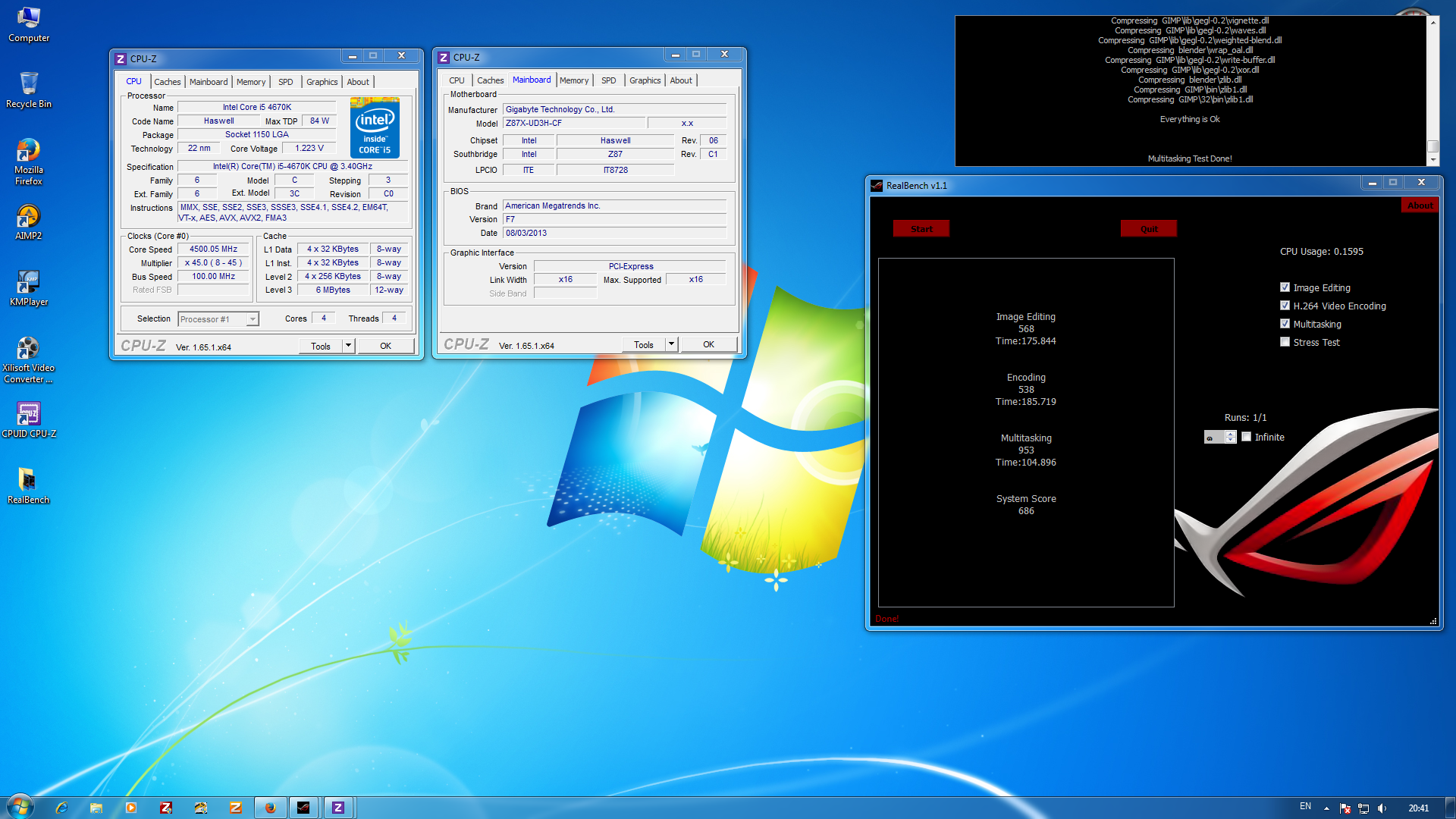Viewport: 1456px width, 819px height.
Task: Open Xilisoft Video Converter shortcut
Action: pos(28,348)
